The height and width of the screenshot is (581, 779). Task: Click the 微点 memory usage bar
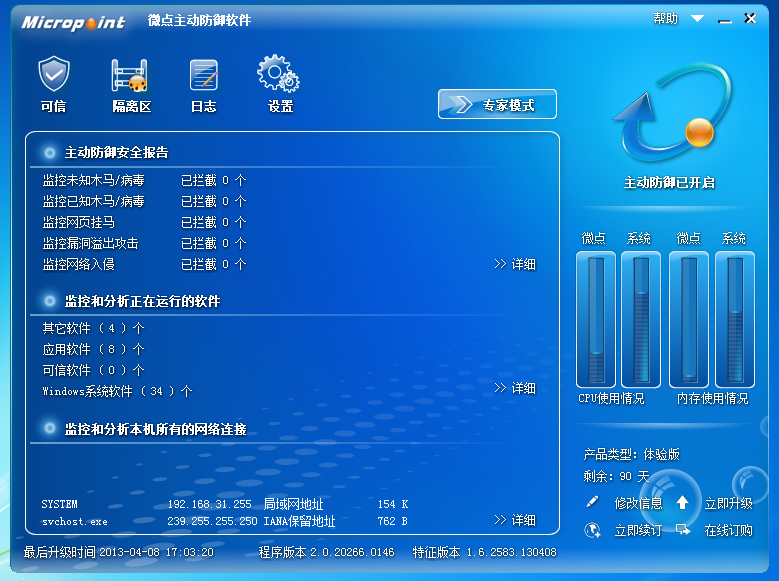click(689, 320)
